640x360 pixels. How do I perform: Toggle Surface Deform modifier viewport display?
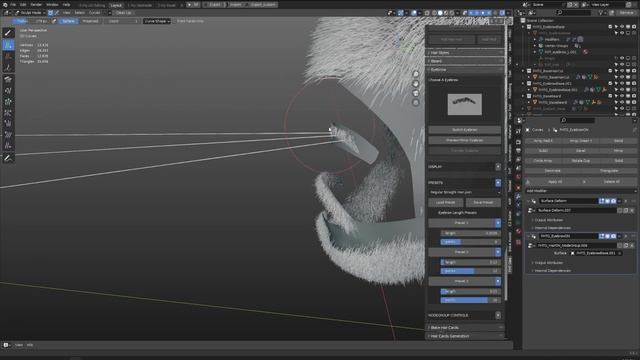(x=607, y=201)
